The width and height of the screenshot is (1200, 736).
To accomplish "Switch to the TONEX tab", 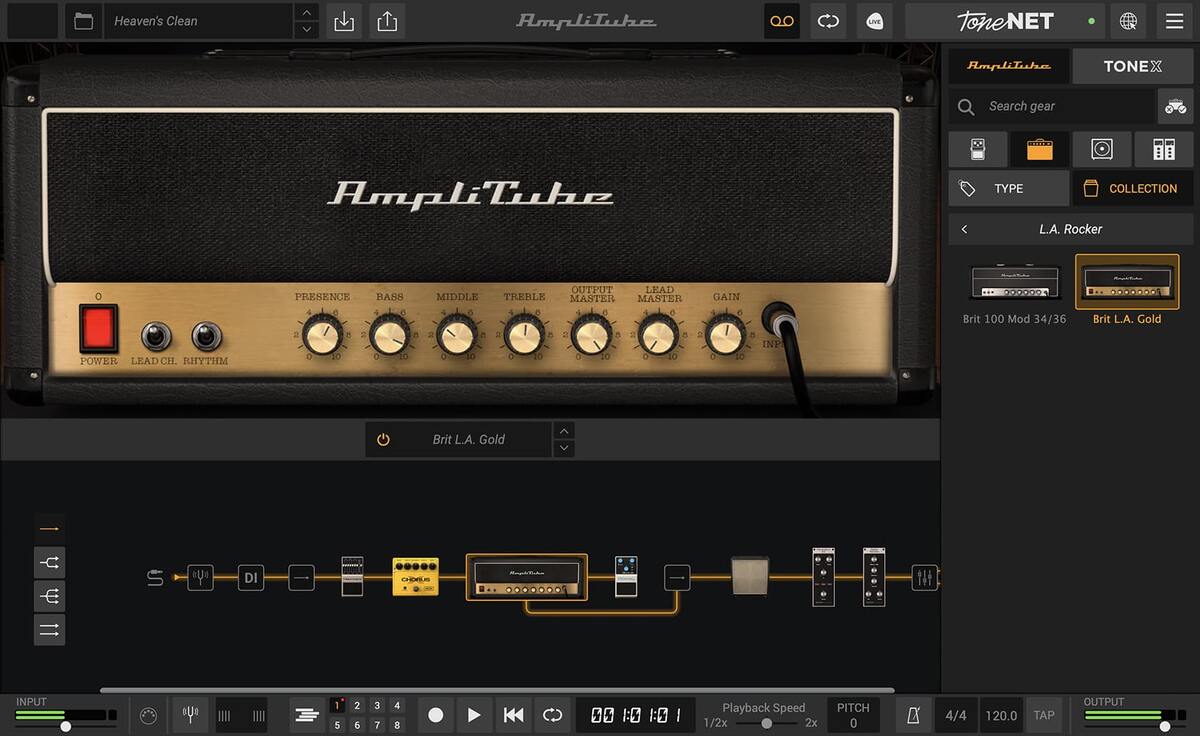I will click(x=1132, y=66).
